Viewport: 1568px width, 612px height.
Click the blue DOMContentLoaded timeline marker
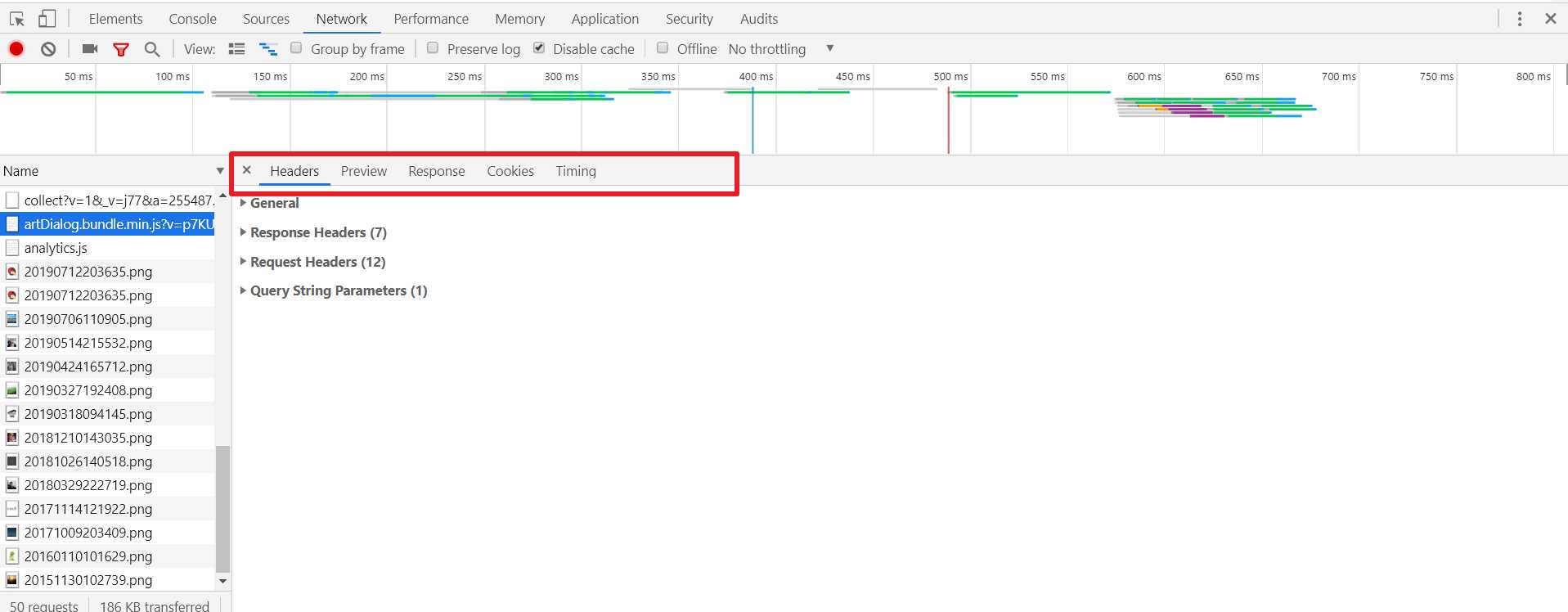(x=753, y=121)
